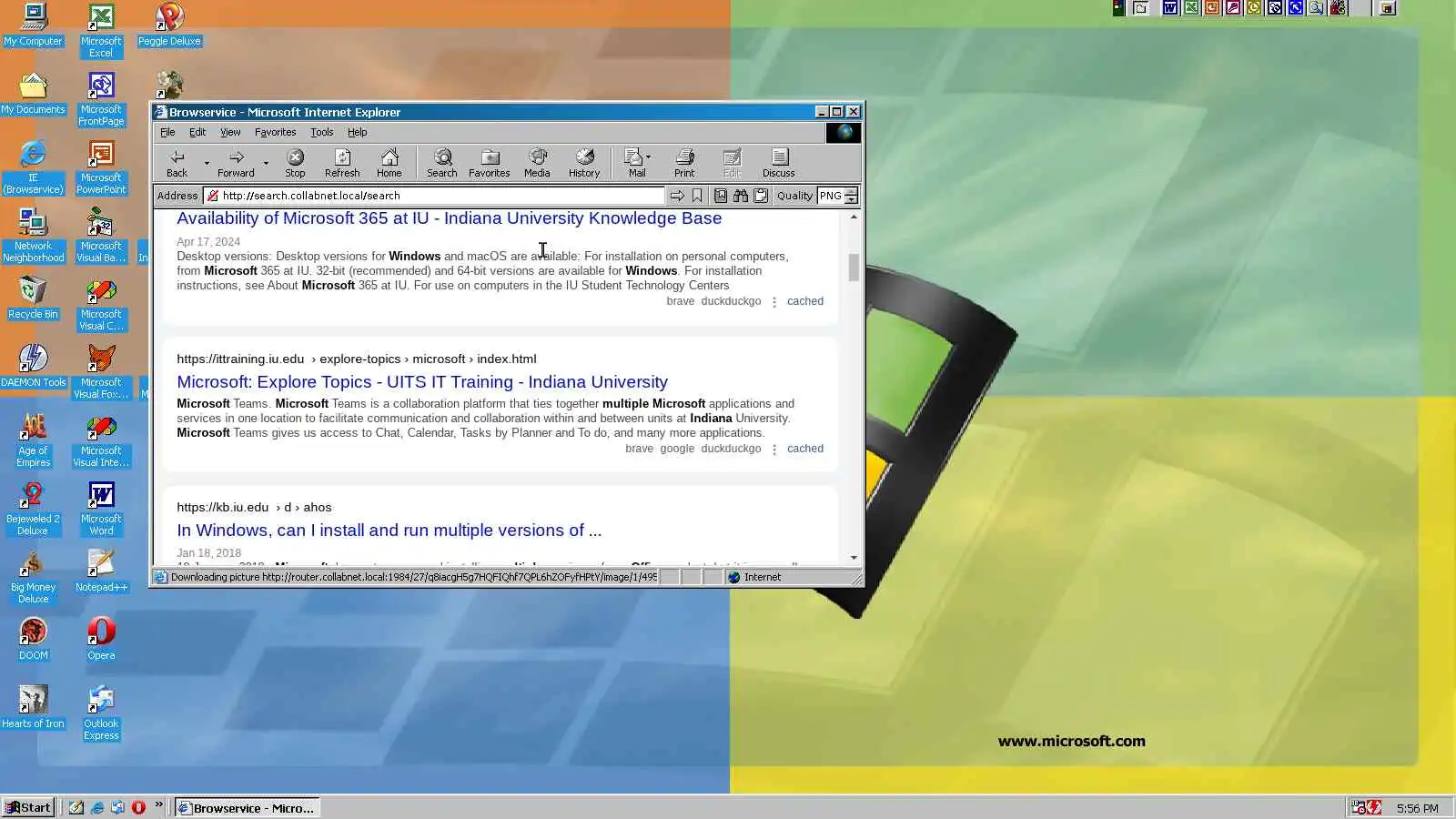Screen dimensions: 1456x819
Task: Open 'In Windows, can I install and run' link
Action: 389,531
